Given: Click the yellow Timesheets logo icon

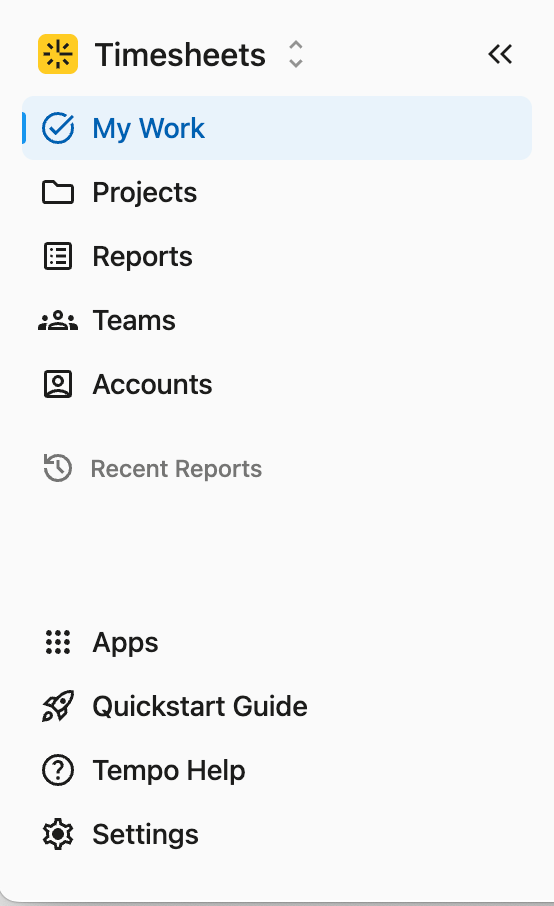Looking at the screenshot, I should (x=58, y=54).
